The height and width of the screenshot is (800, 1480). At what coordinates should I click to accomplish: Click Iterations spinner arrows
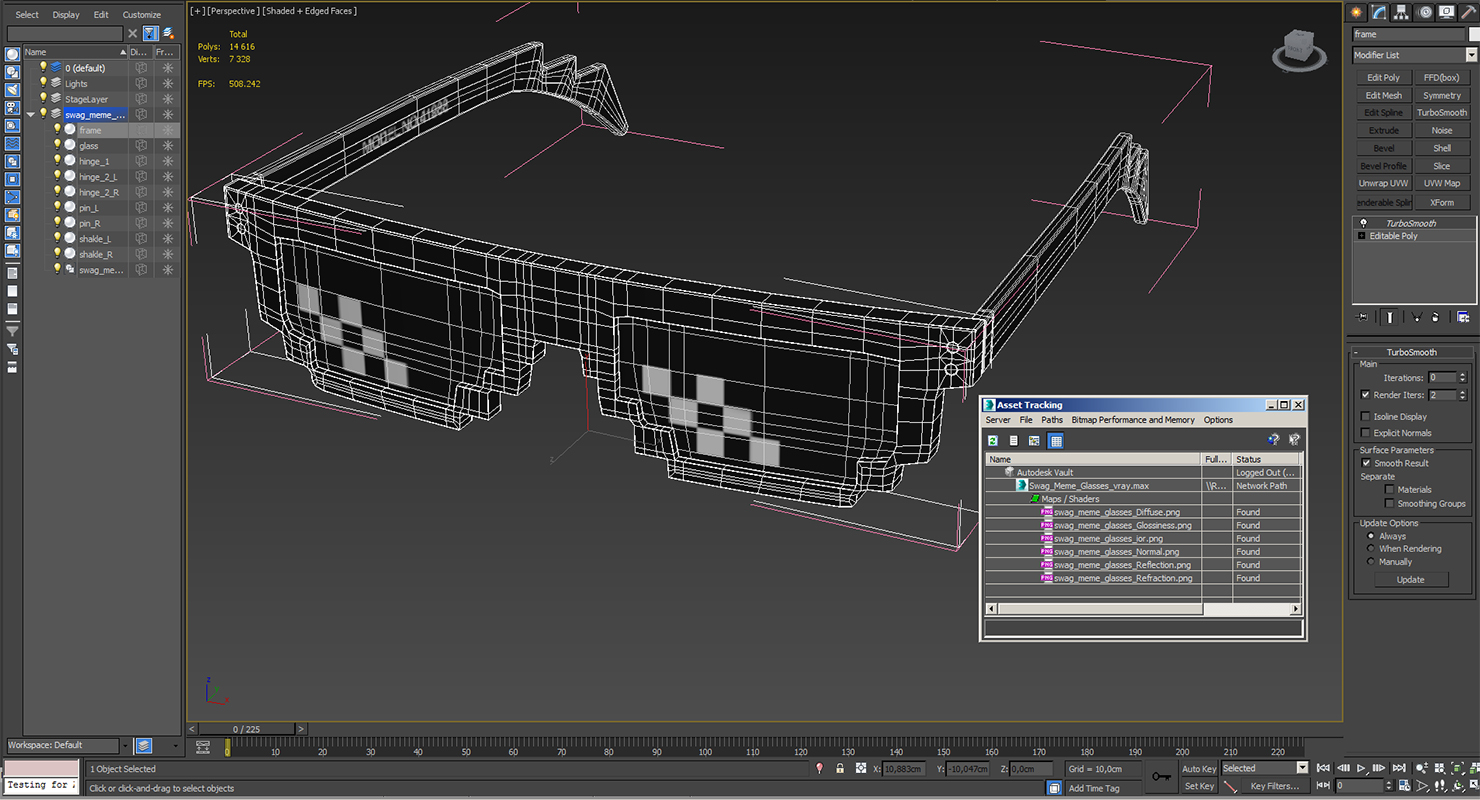(x=1462, y=378)
